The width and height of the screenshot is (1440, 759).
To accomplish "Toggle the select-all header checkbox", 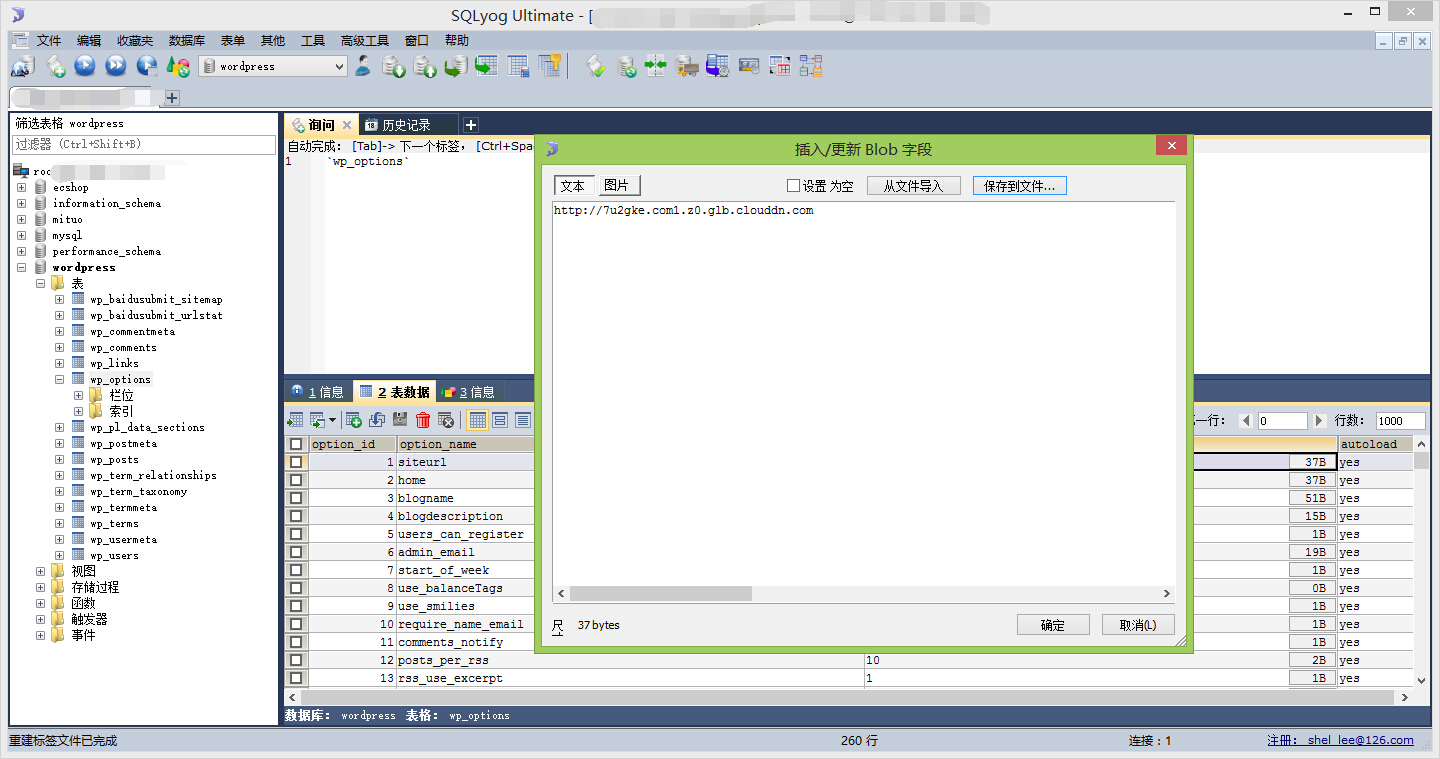I will point(296,444).
